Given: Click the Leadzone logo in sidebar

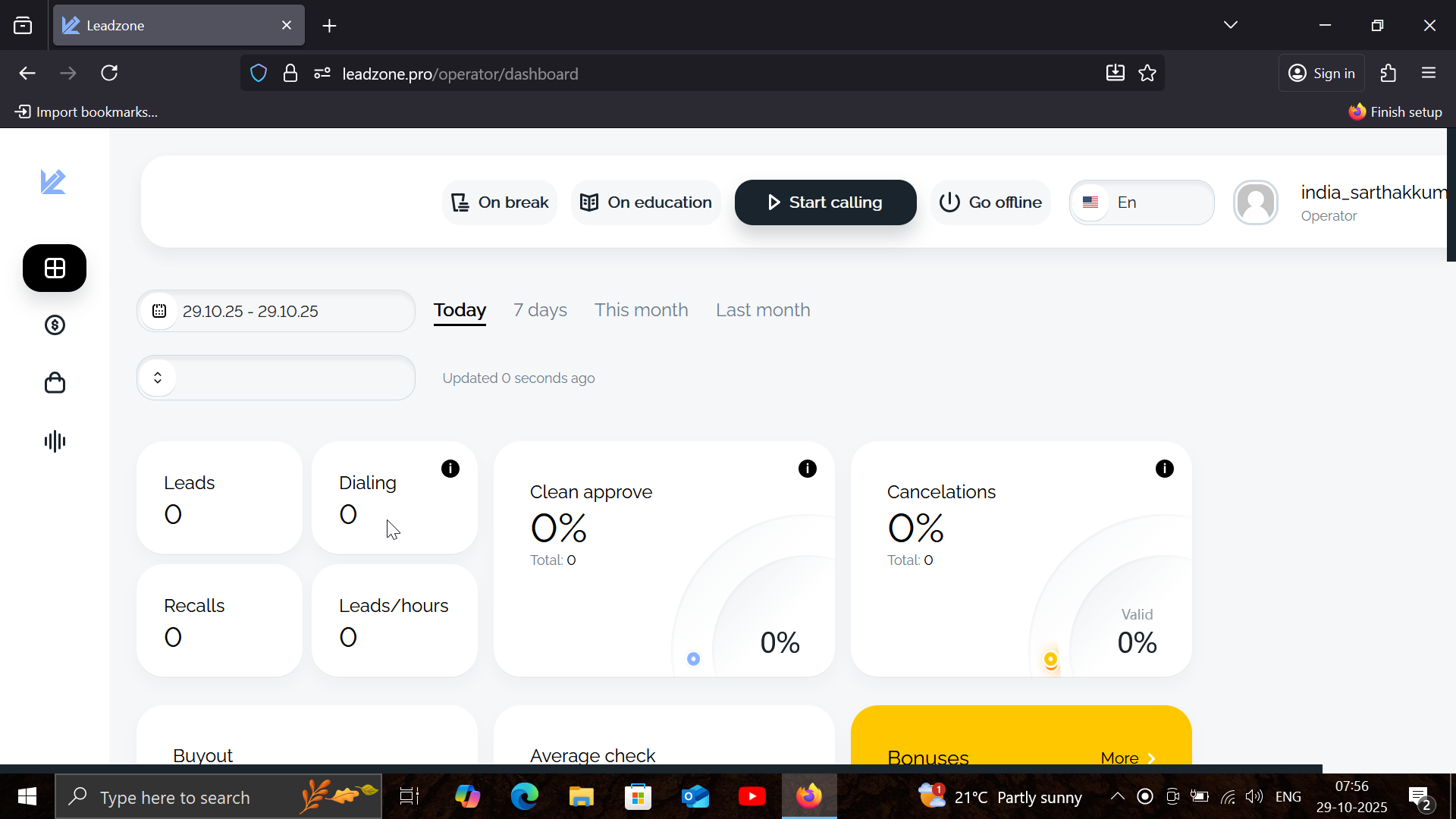Looking at the screenshot, I should (53, 182).
